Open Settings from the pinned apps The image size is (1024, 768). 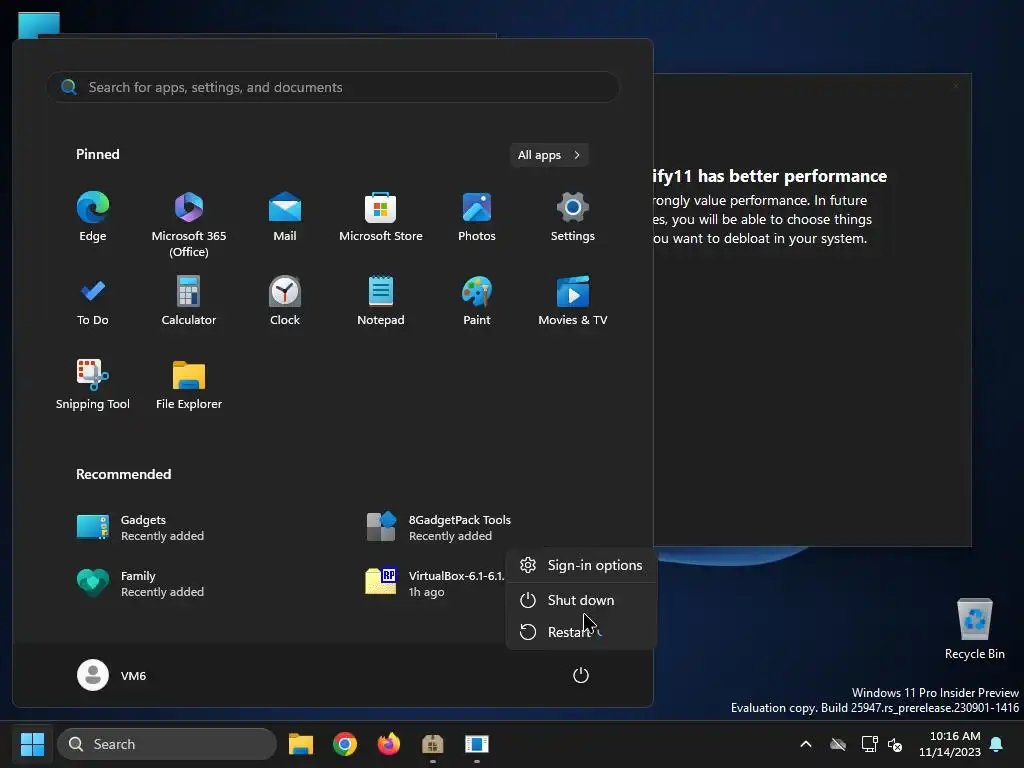[x=573, y=217]
